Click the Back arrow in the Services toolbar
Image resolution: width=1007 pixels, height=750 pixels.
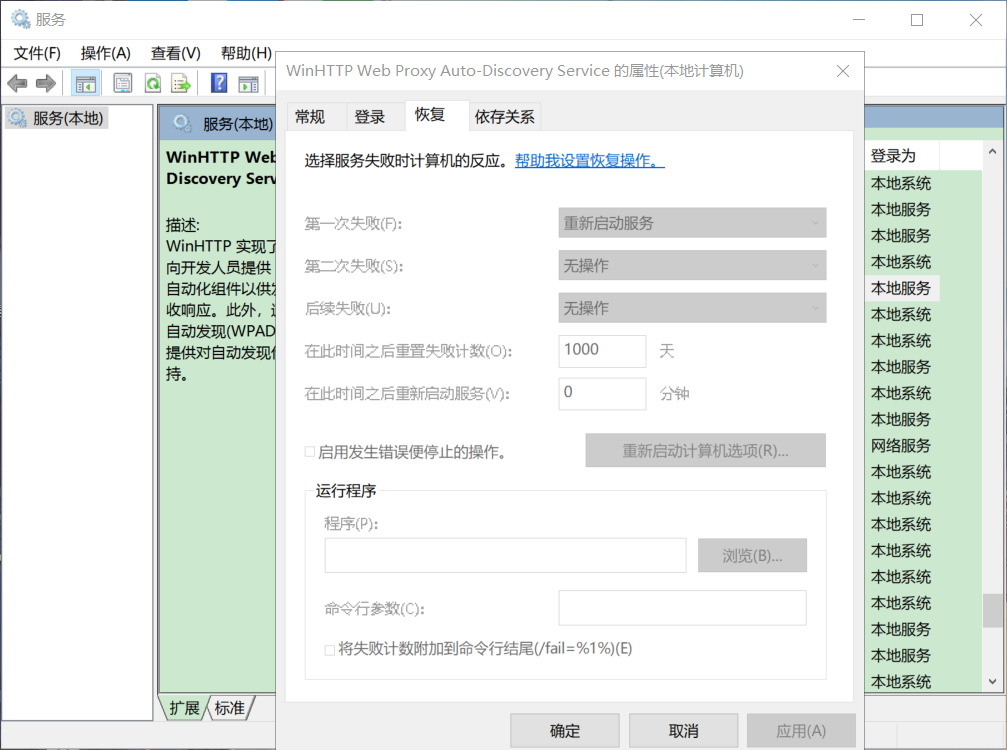(17, 83)
